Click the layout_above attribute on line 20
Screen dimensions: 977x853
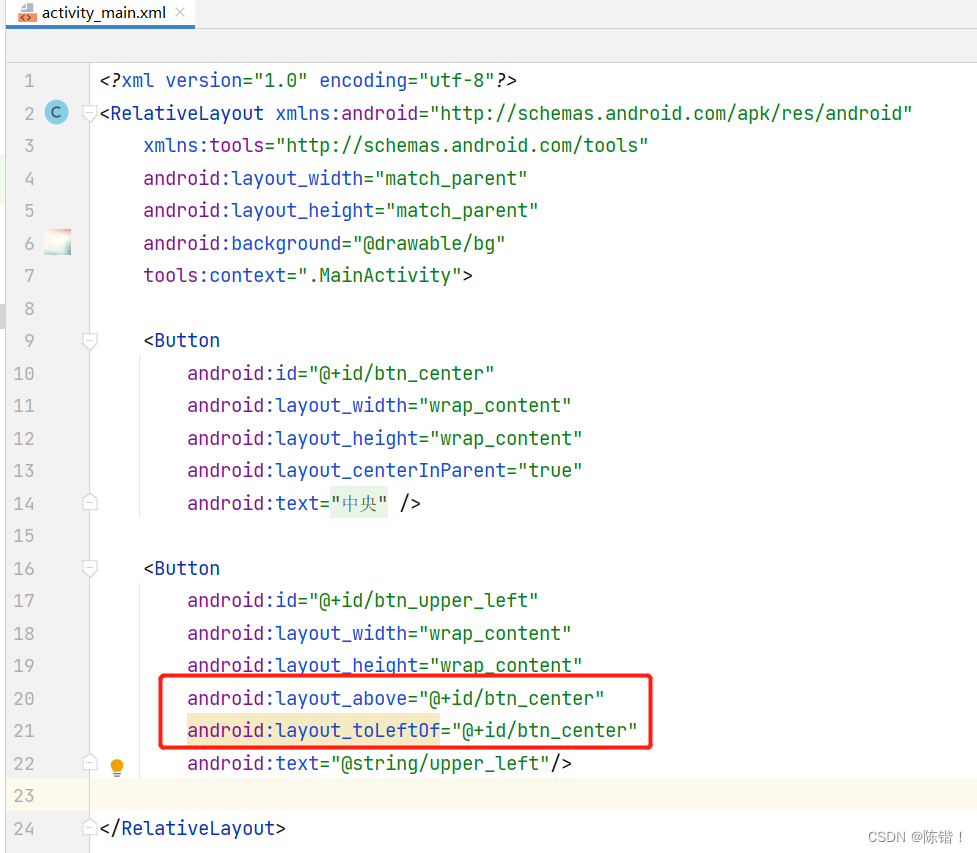[x=396, y=698]
